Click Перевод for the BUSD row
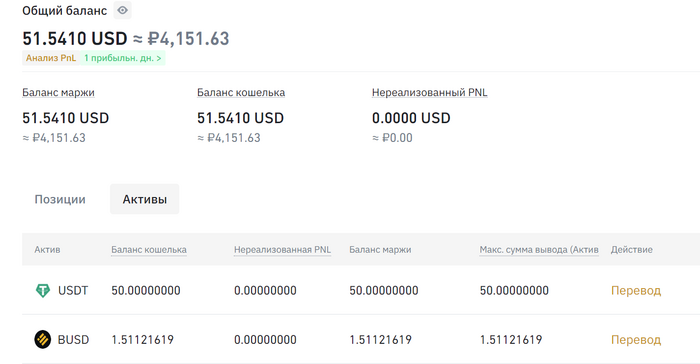Viewport: 700px width, 364px height. point(636,340)
